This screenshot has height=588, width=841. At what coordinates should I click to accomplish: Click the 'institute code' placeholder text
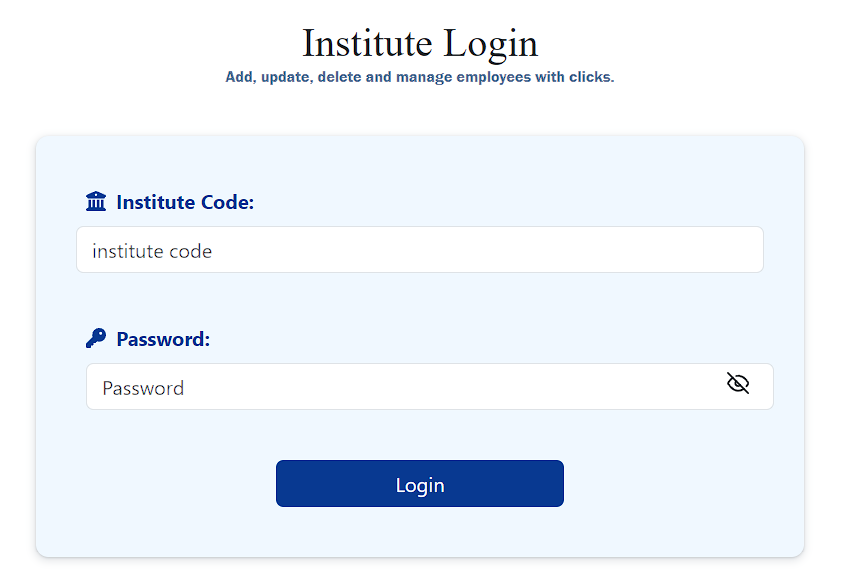point(152,251)
